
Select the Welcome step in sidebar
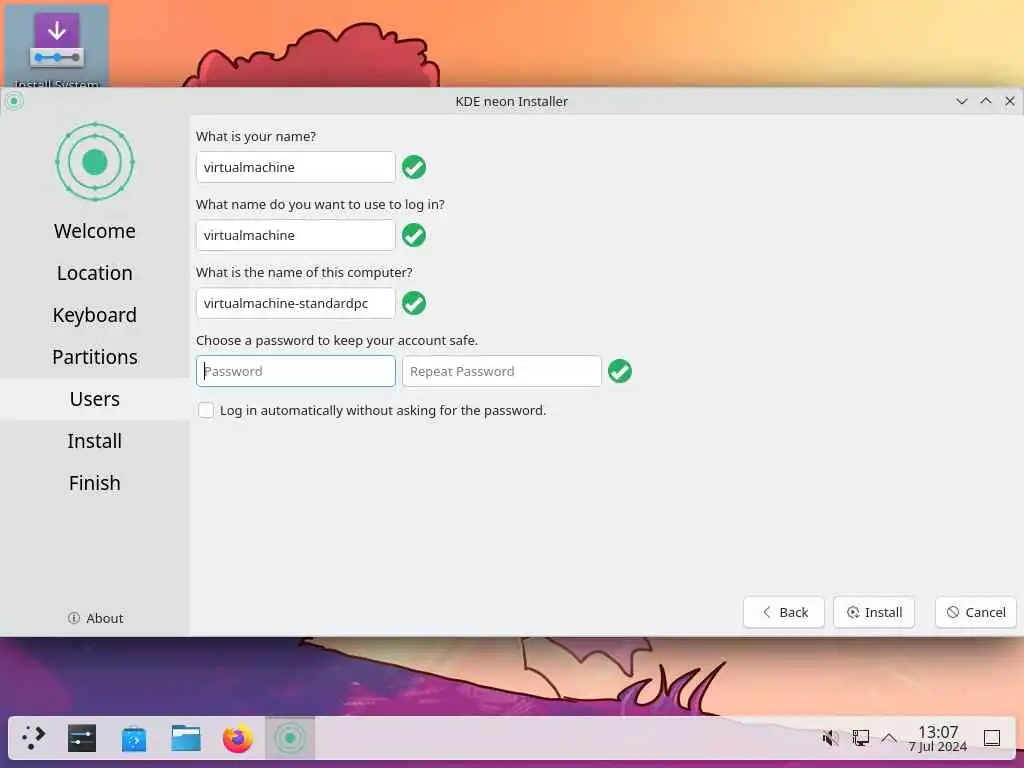[95, 231]
